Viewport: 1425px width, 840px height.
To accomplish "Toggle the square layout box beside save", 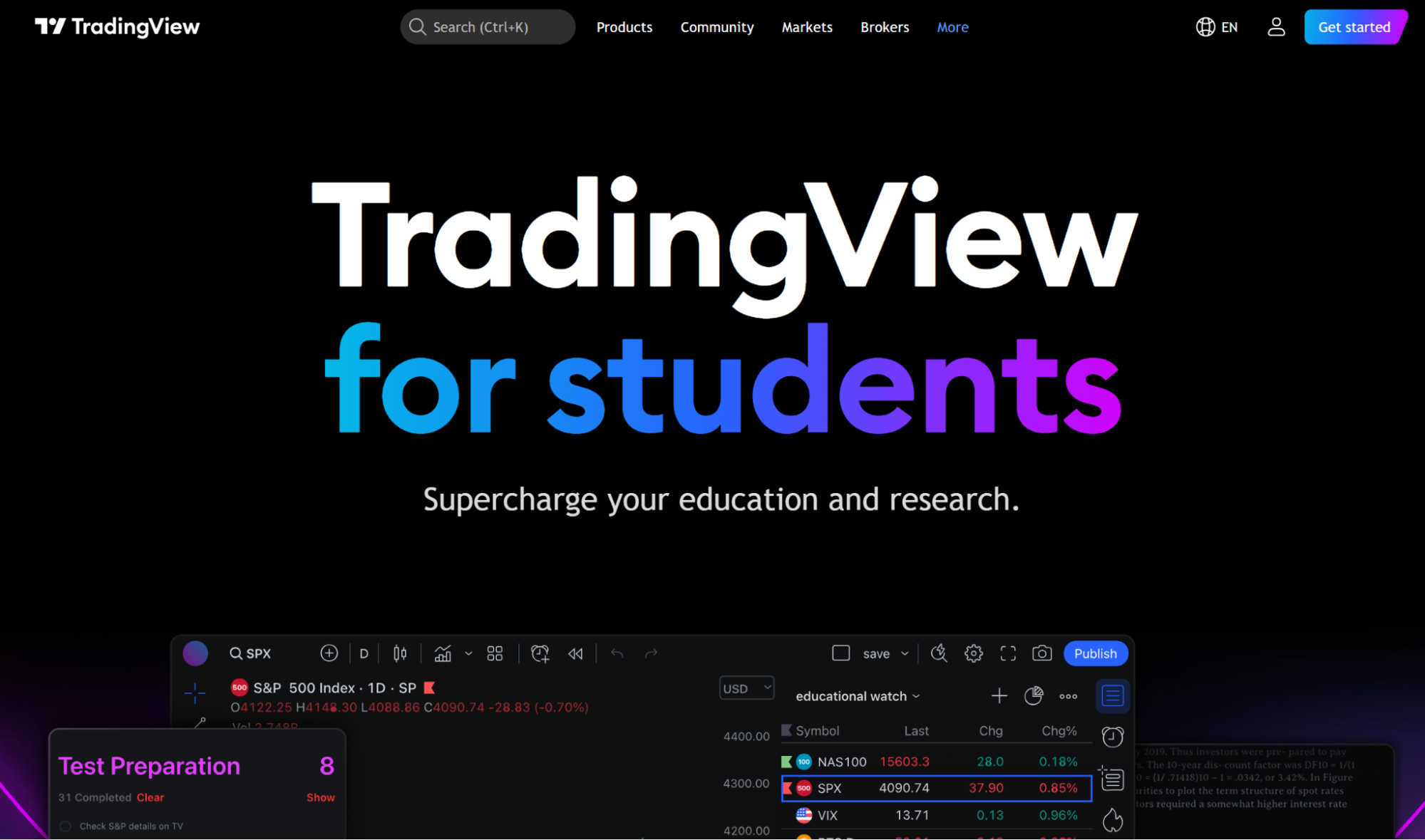I will (x=841, y=653).
